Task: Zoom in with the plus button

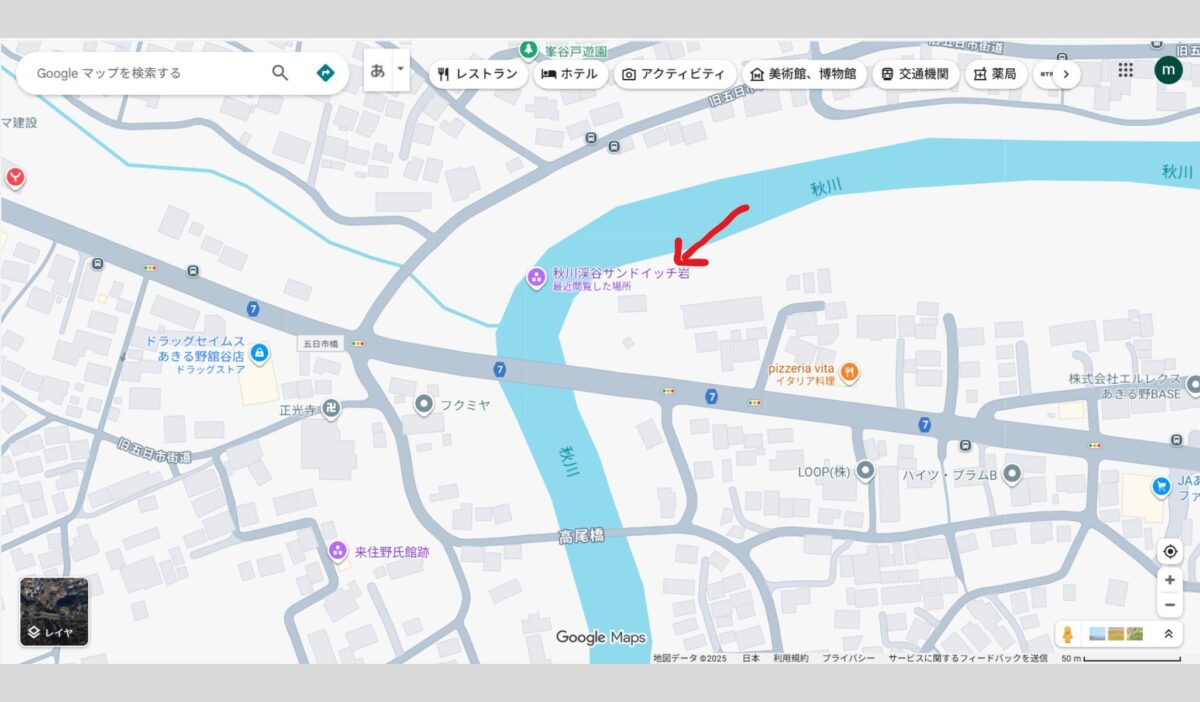Action: click(1169, 580)
